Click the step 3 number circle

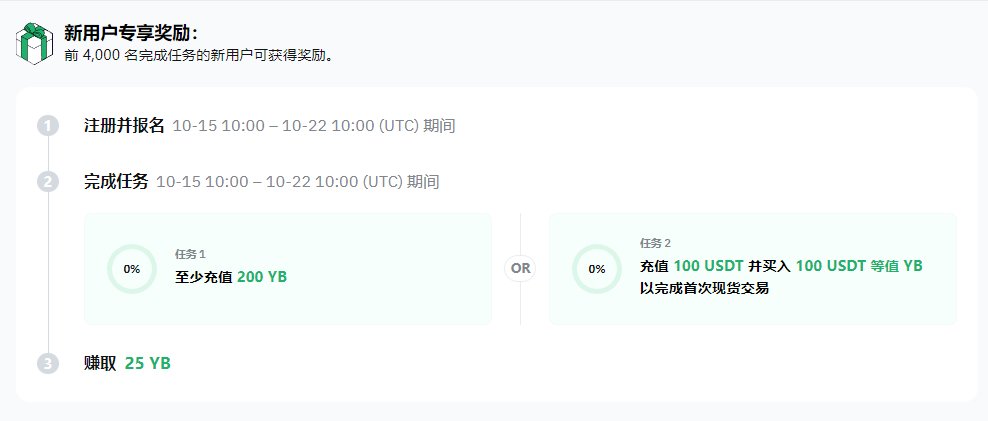pos(48,364)
